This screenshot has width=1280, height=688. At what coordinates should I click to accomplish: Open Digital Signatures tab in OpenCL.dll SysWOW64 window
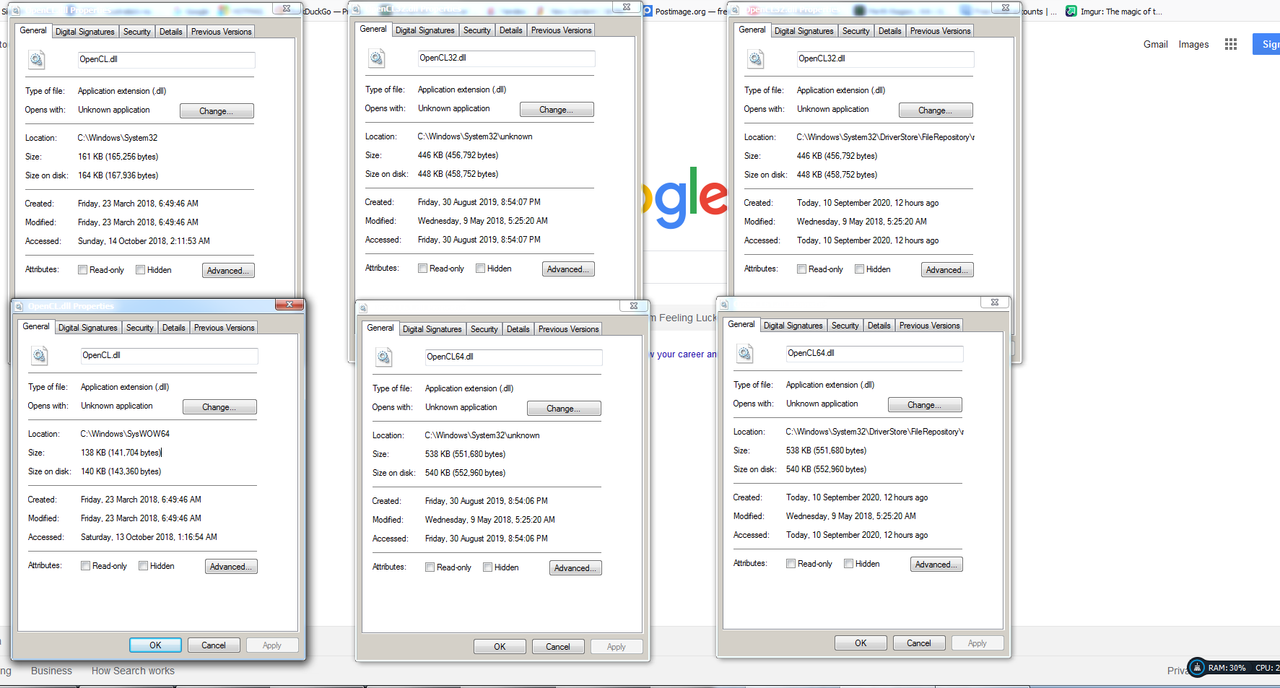[88, 328]
